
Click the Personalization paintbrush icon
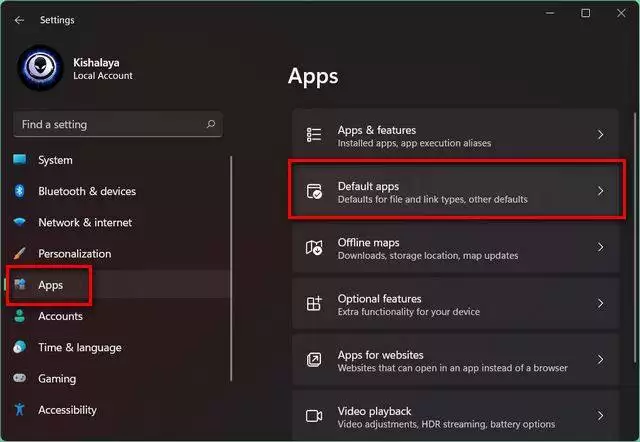click(20, 254)
